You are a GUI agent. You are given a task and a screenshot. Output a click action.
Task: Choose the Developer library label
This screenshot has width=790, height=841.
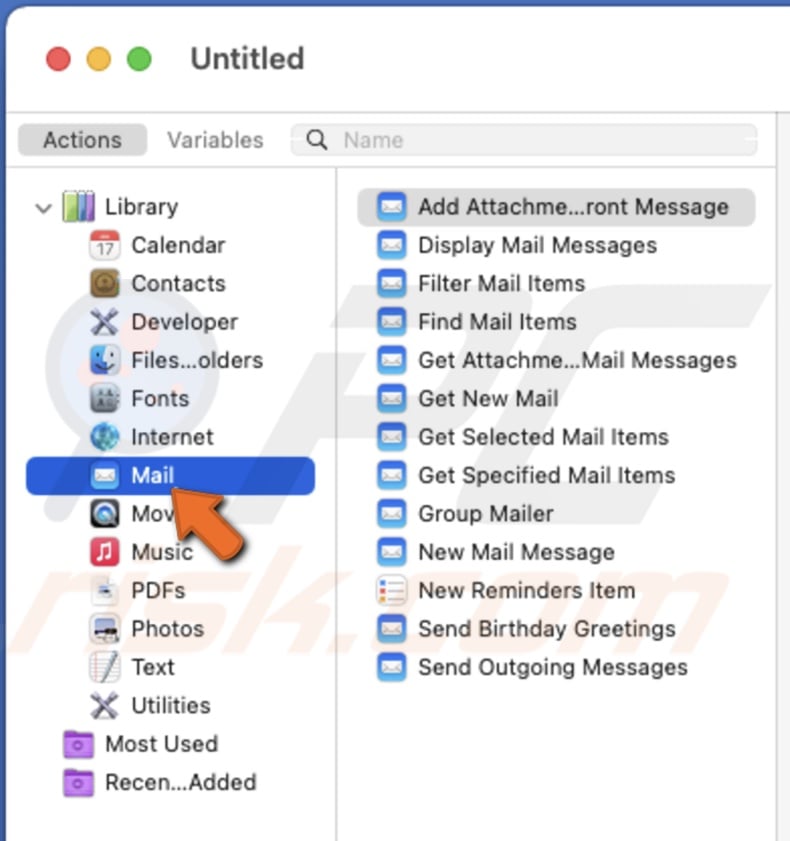[x=184, y=322]
